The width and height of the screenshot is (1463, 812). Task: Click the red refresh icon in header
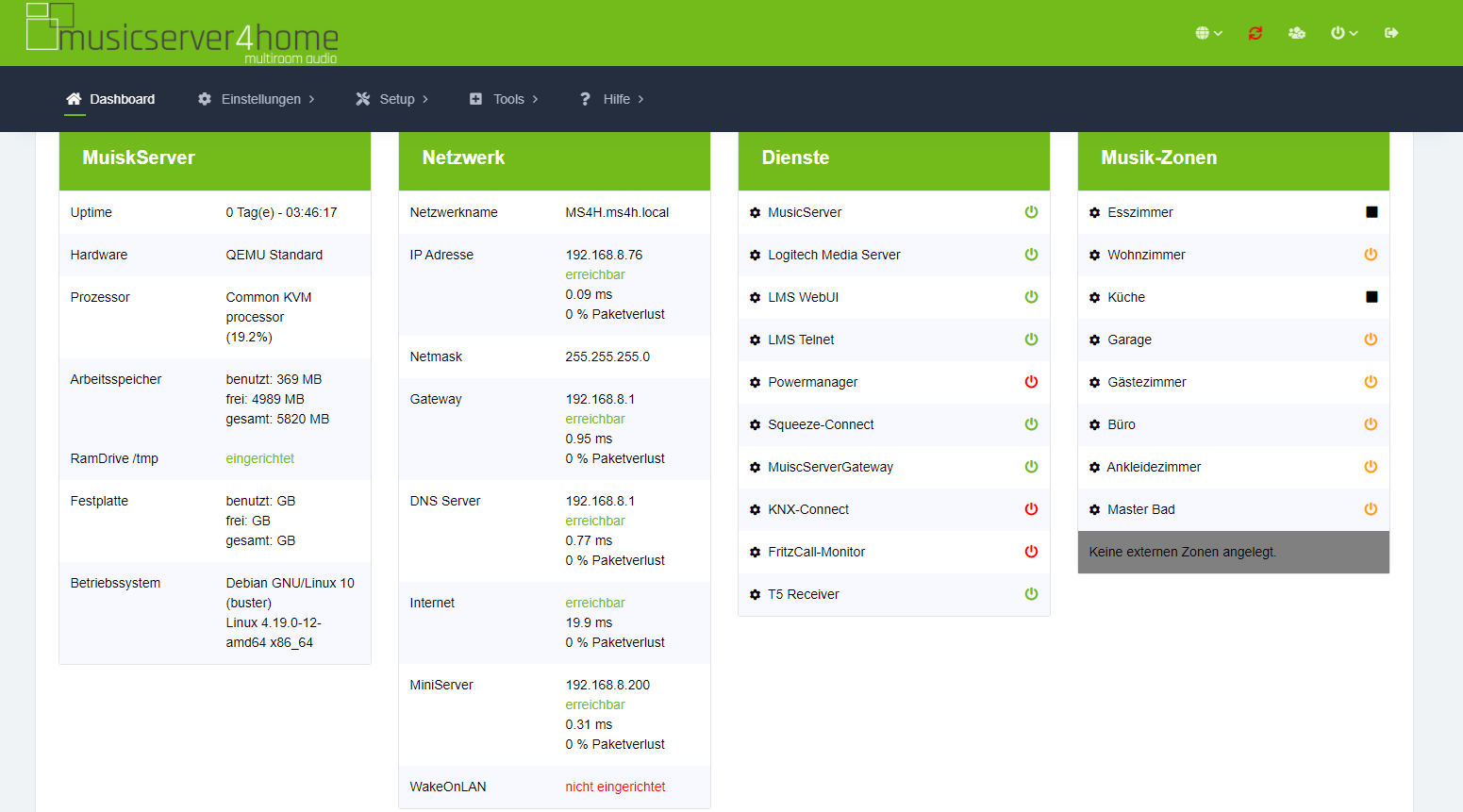tap(1255, 33)
